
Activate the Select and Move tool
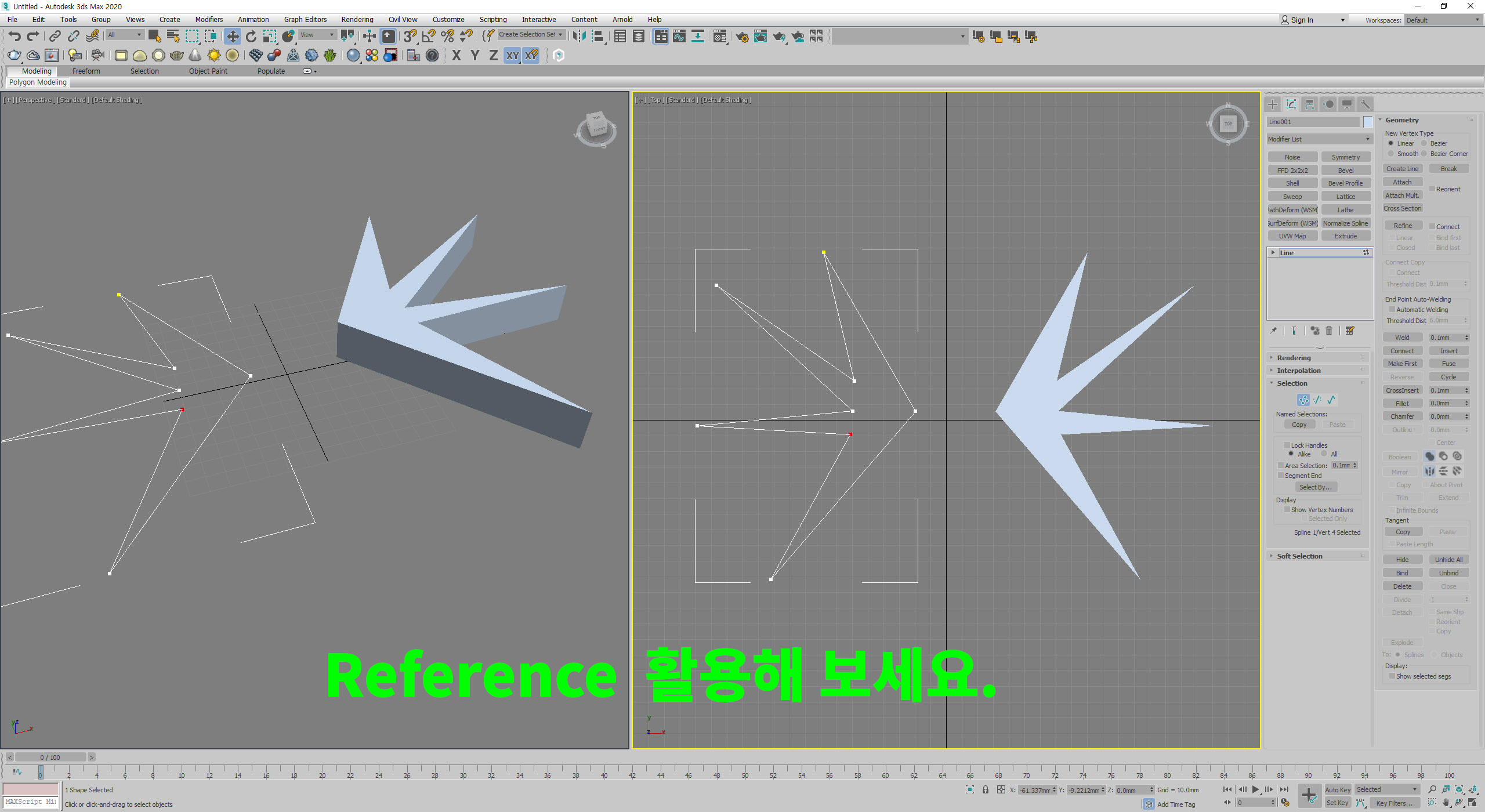[232, 37]
